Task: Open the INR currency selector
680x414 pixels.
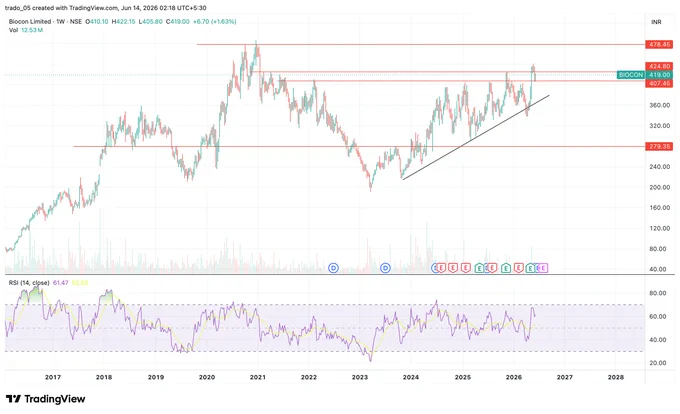Action: click(x=656, y=22)
